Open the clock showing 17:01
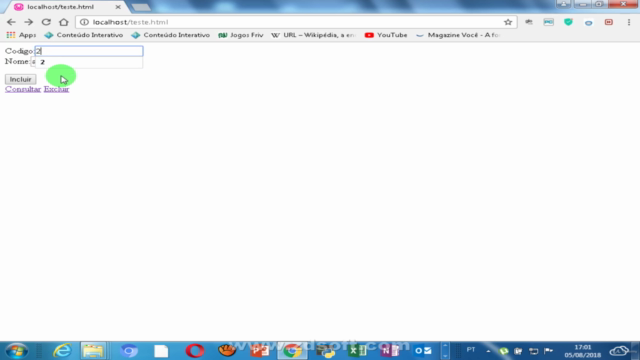Image resolution: width=640 pixels, height=360 pixels. point(583,351)
